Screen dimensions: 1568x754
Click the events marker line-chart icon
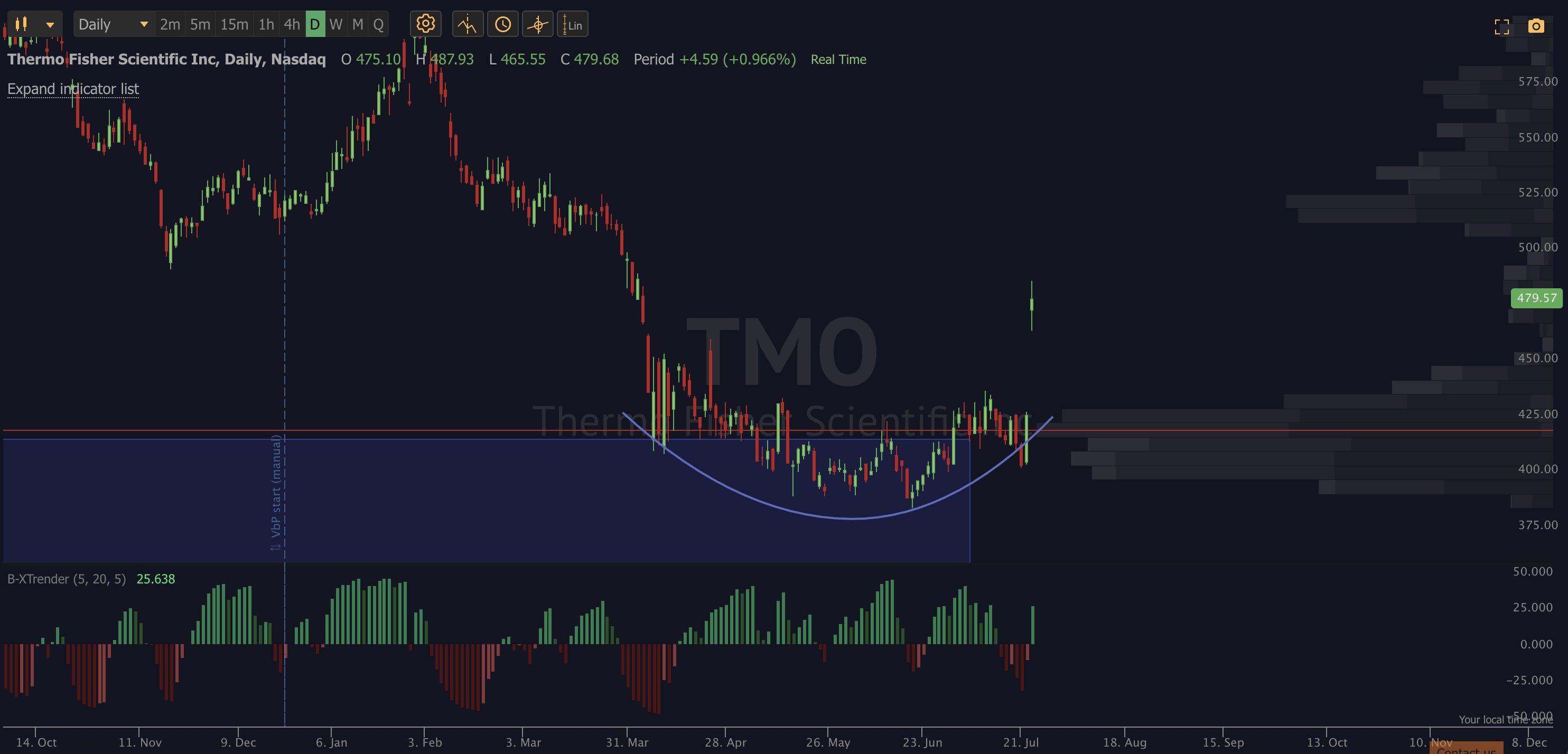pos(468,24)
